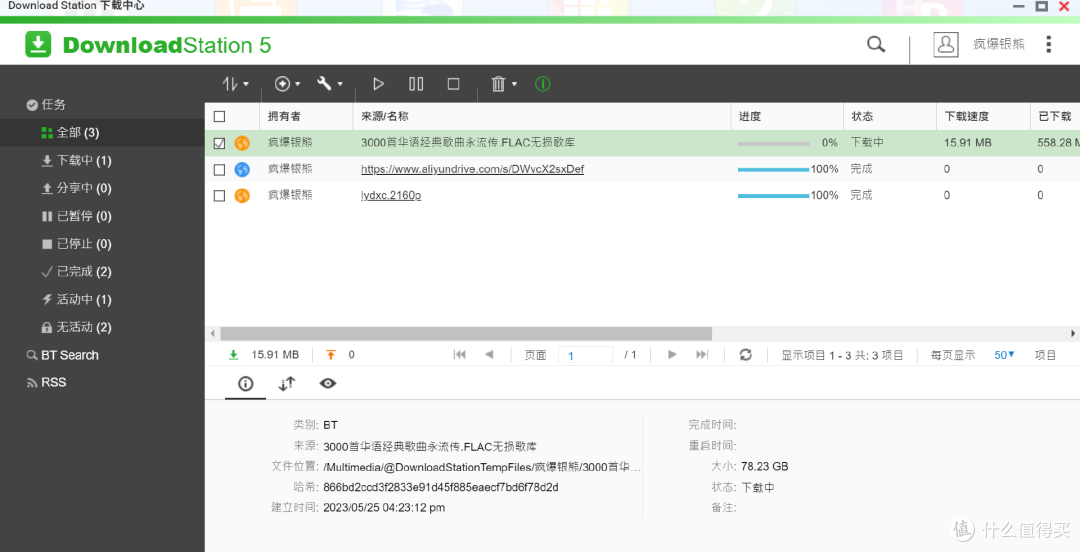
Task: Click the scroll-left arrow of task list
Action: click(x=213, y=334)
